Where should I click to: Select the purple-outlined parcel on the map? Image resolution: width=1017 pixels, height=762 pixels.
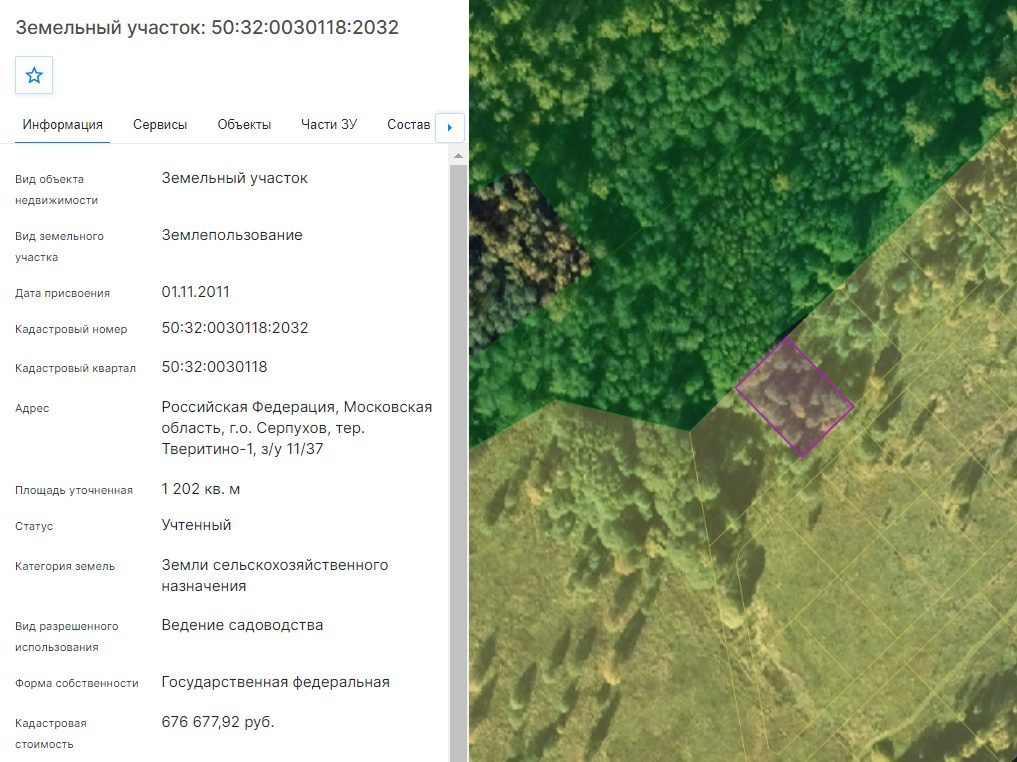tap(795, 397)
